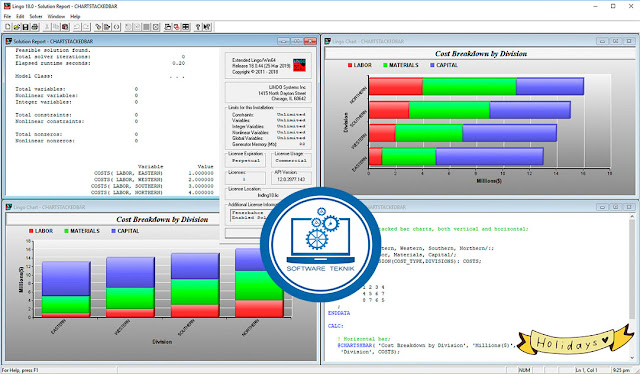Click the Lingo logo in the title bar
640x374 pixels.
7,6
